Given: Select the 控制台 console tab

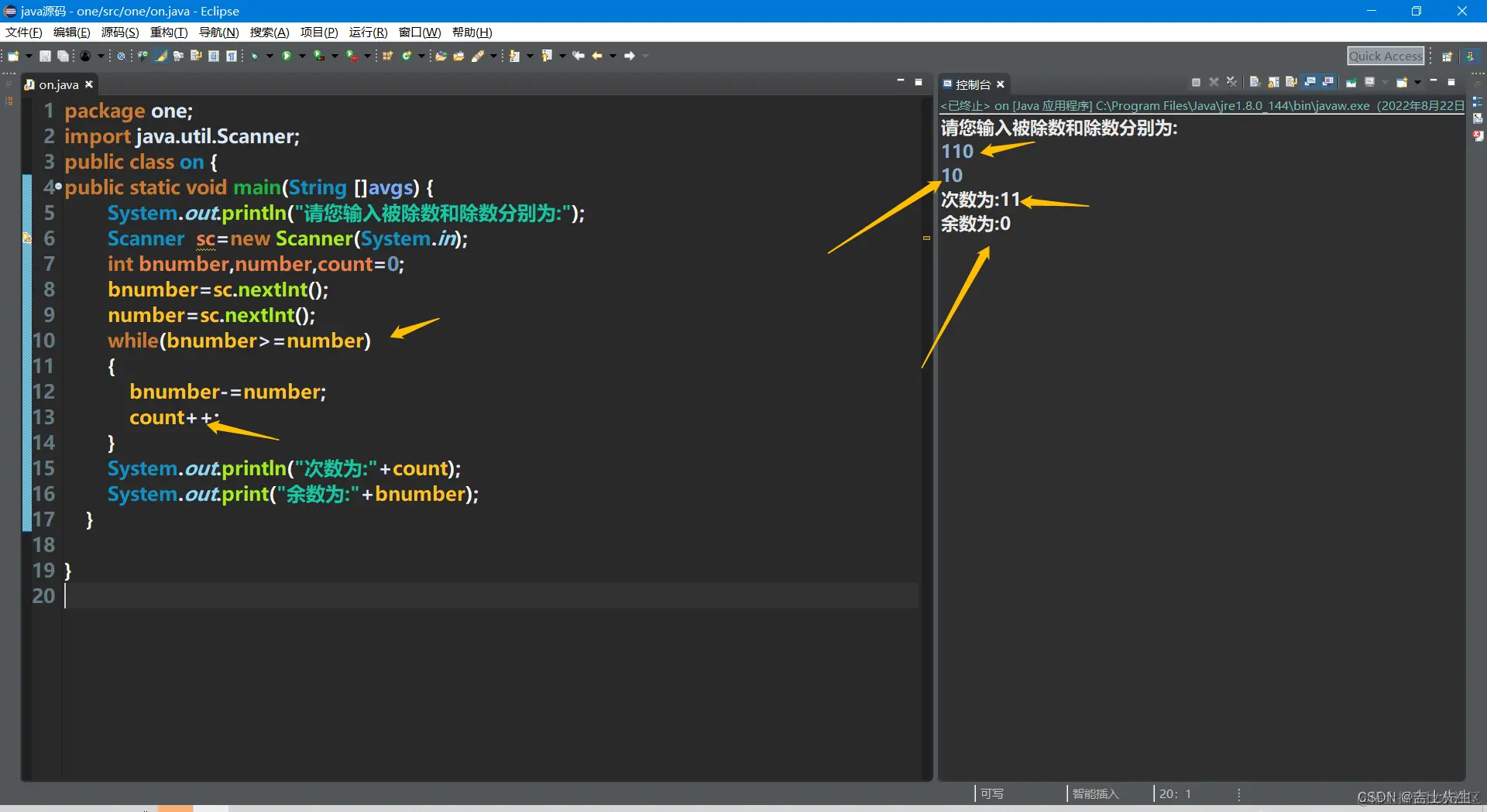Looking at the screenshot, I should click(x=973, y=84).
